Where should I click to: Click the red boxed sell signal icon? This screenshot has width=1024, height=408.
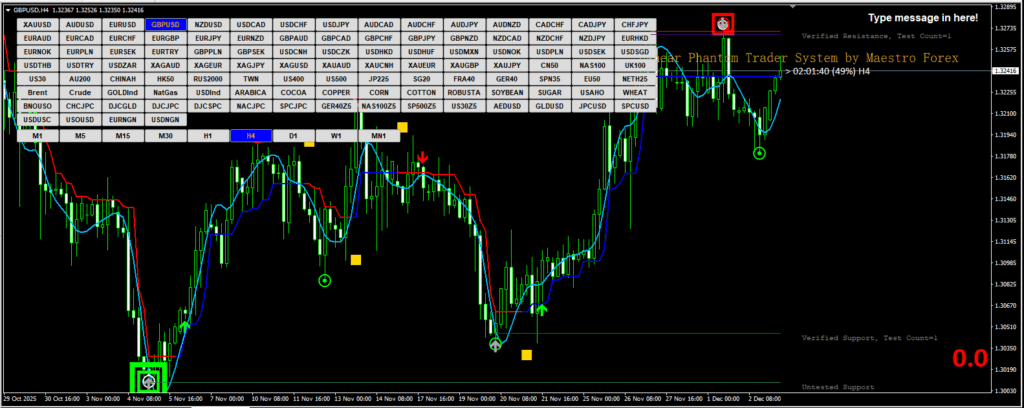[x=722, y=23]
